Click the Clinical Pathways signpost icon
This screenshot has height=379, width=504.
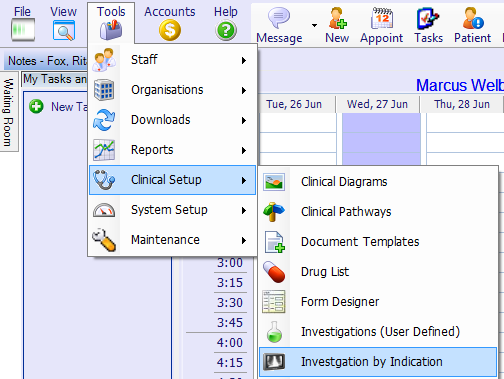(x=274, y=211)
